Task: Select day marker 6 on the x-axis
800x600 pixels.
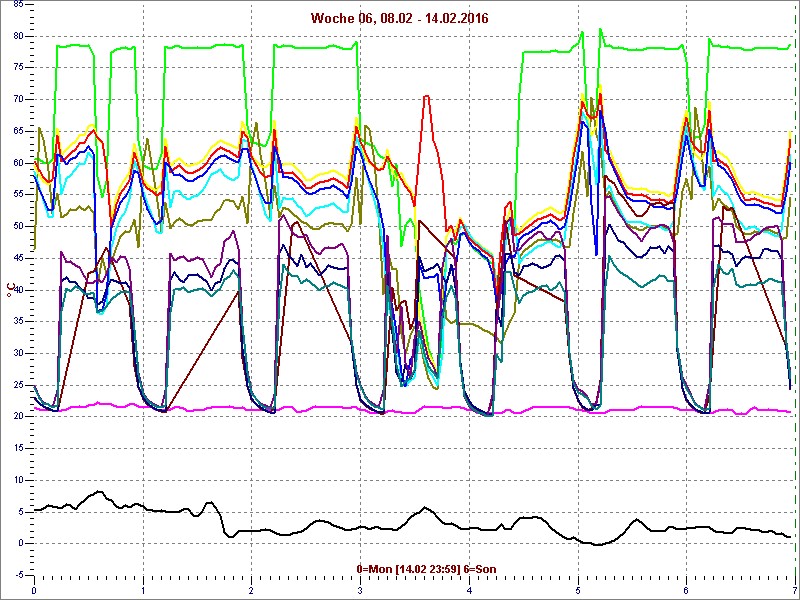Action: pyautogui.click(x=686, y=590)
